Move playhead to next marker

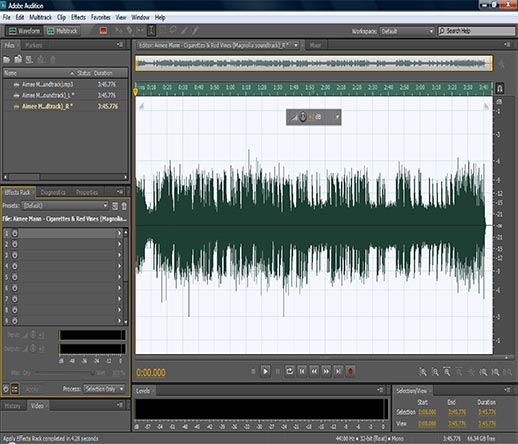338,371
